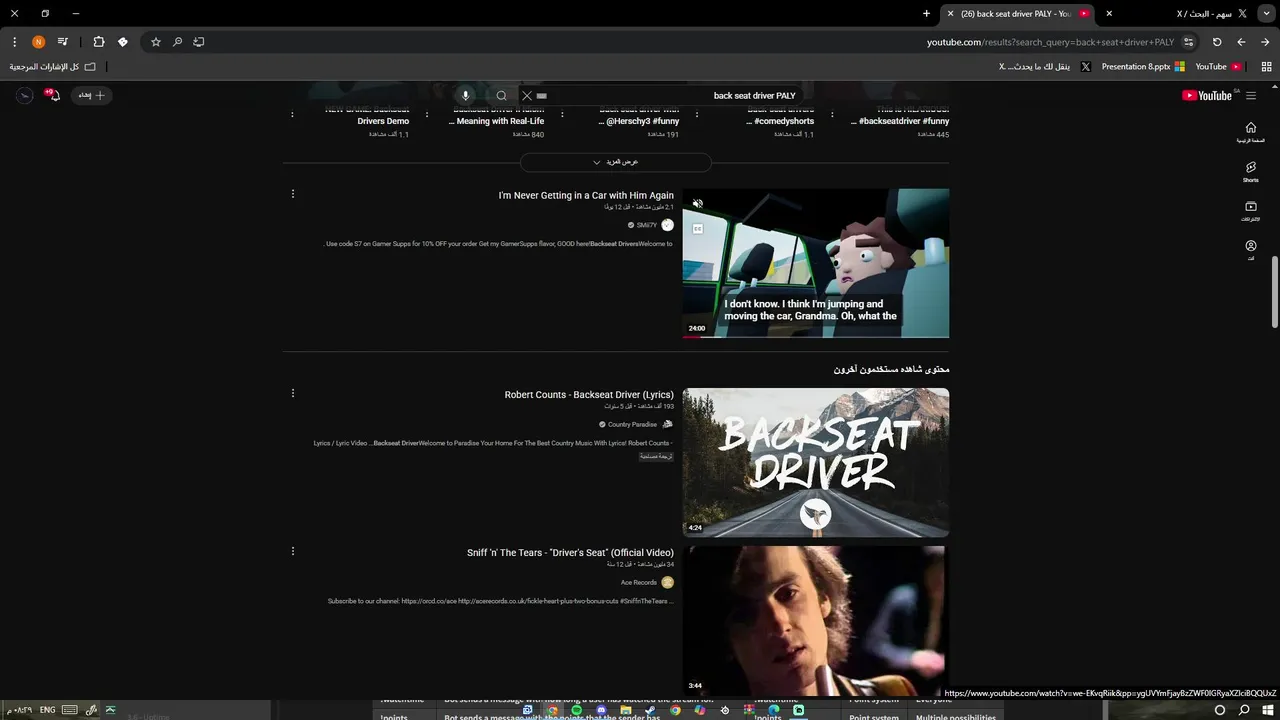This screenshot has width=1280, height=720.
Task: Click the magnifier search button
Action: [x=502, y=96]
